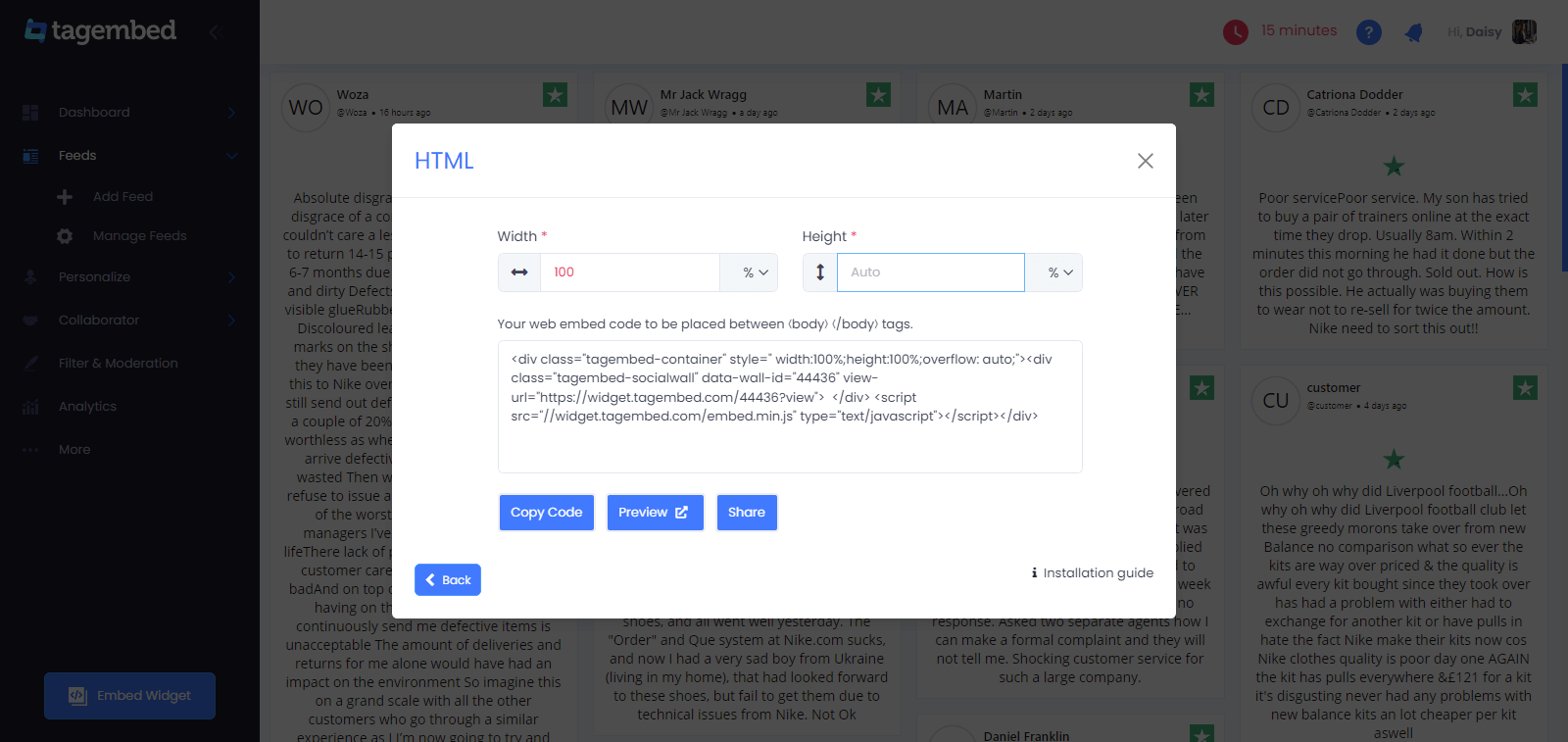Click the Width input field
Screen dimensions: 1568x742
click(630, 272)
